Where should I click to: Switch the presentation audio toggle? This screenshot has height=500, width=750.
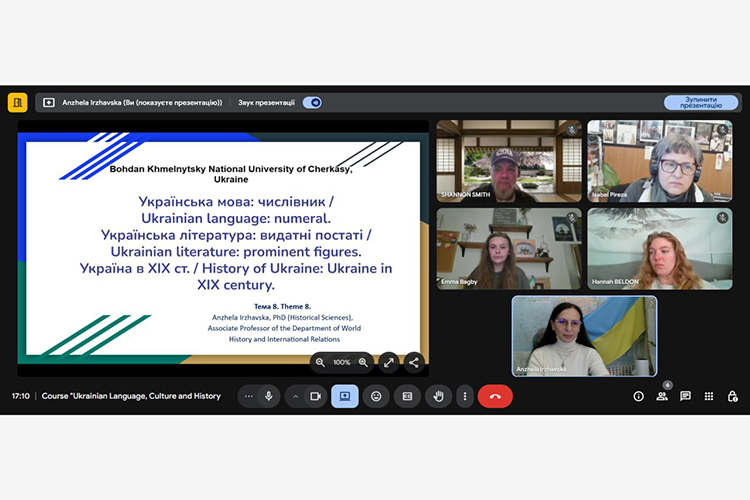313,102
